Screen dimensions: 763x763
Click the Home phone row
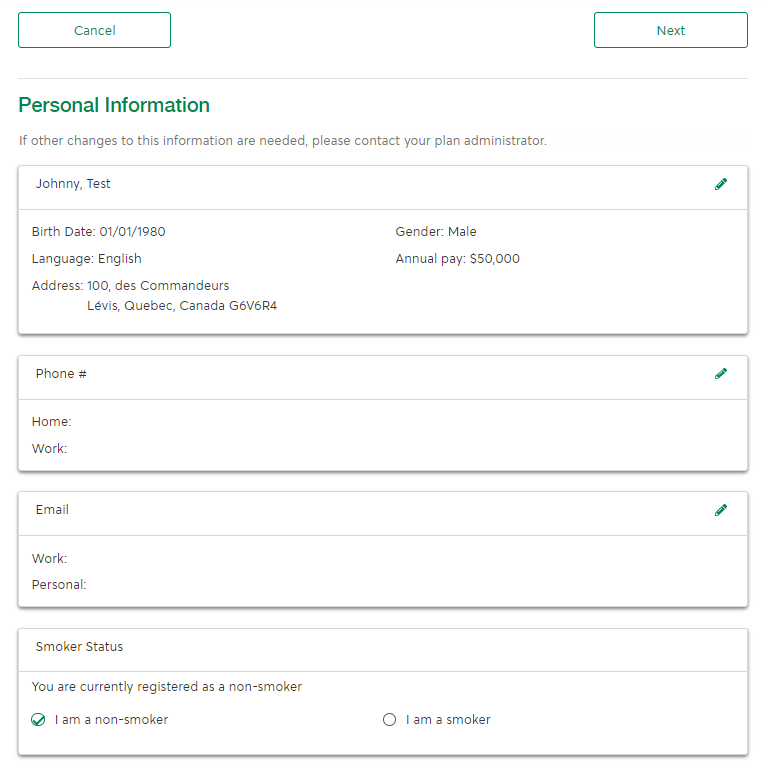click(x=52, y=422)
